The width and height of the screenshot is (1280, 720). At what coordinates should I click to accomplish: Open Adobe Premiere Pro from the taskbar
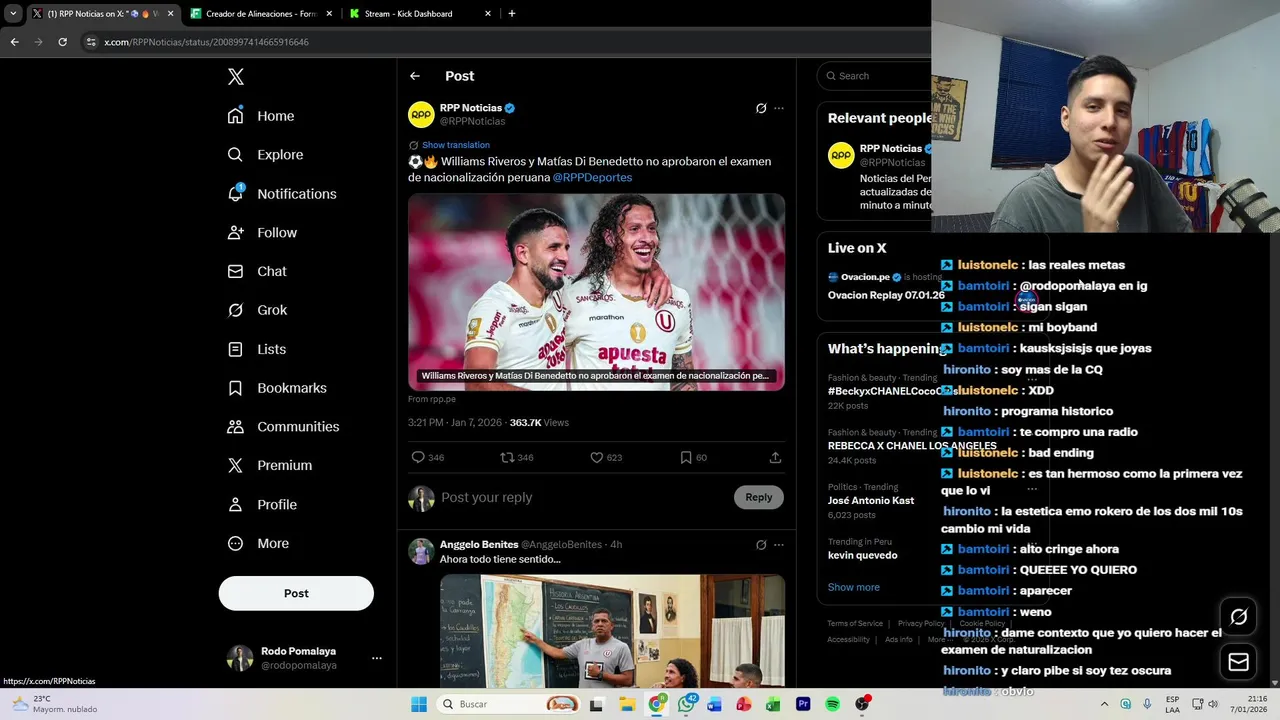click(803, 704)
